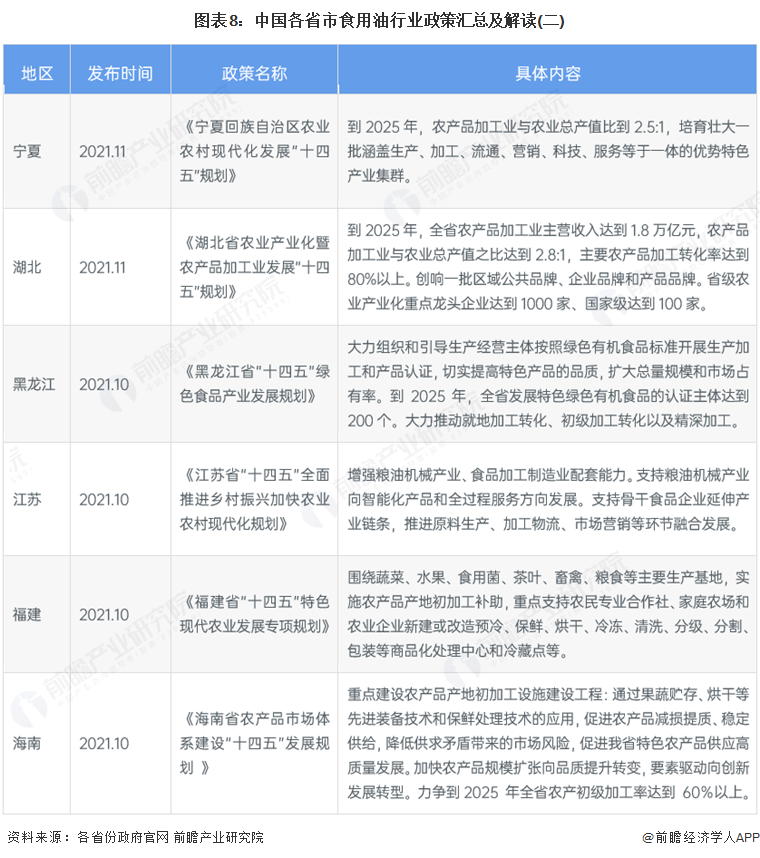Select the 2021.10 date in the 福建 row
Image resolution: width=760 pixels, height=858 pixels.
tap(104, 615)
